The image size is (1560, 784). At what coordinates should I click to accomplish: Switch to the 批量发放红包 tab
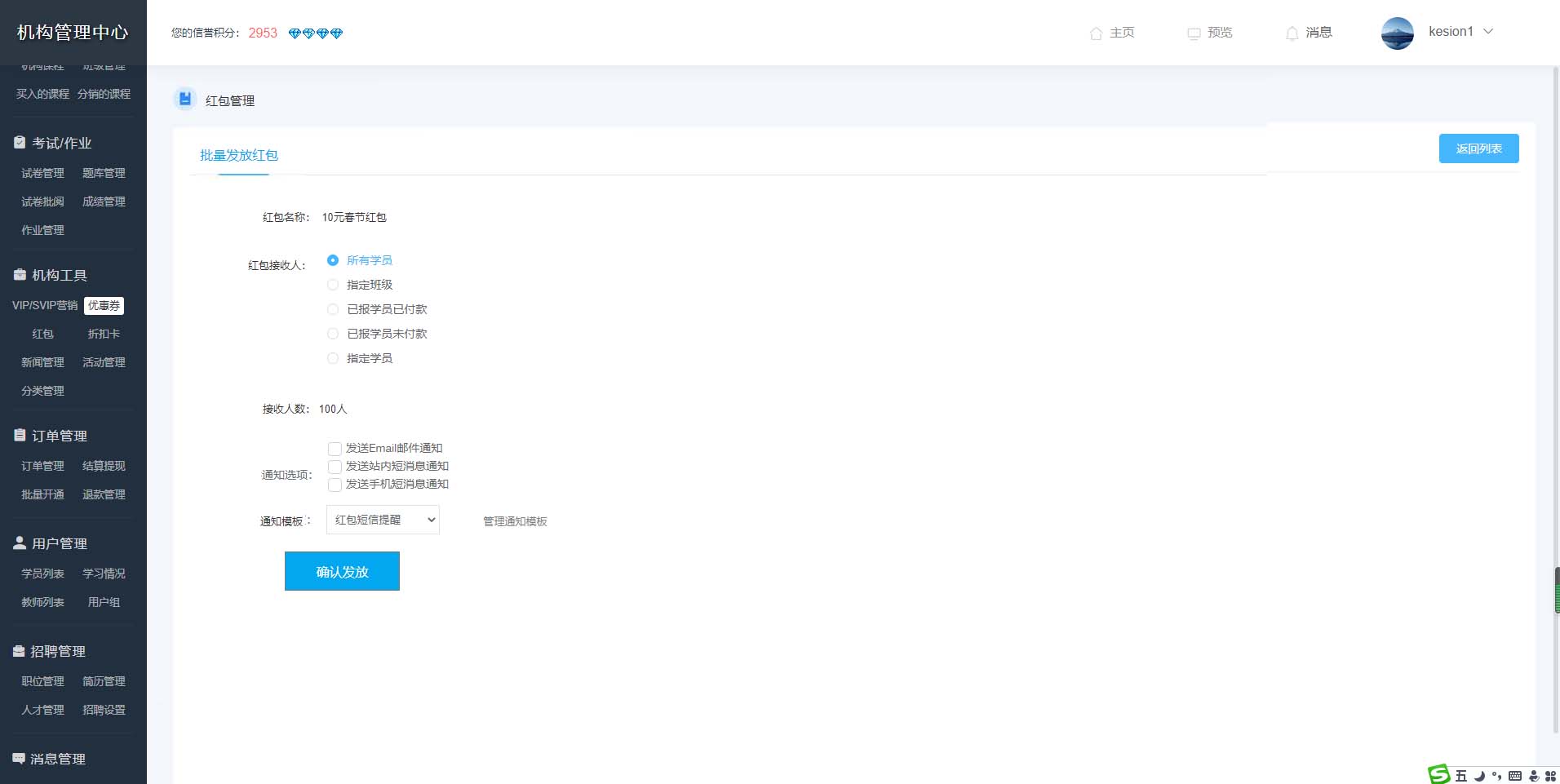point(239,155)
